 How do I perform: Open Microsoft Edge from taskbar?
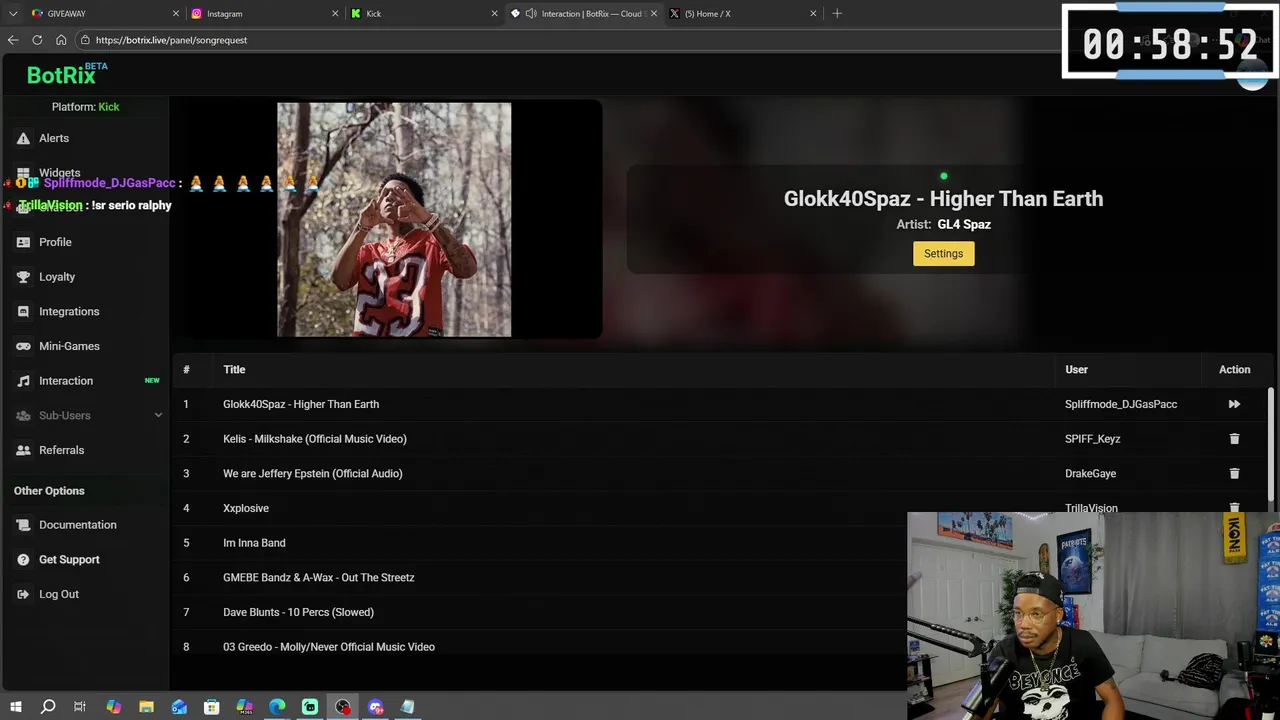[x=277, y=707]
